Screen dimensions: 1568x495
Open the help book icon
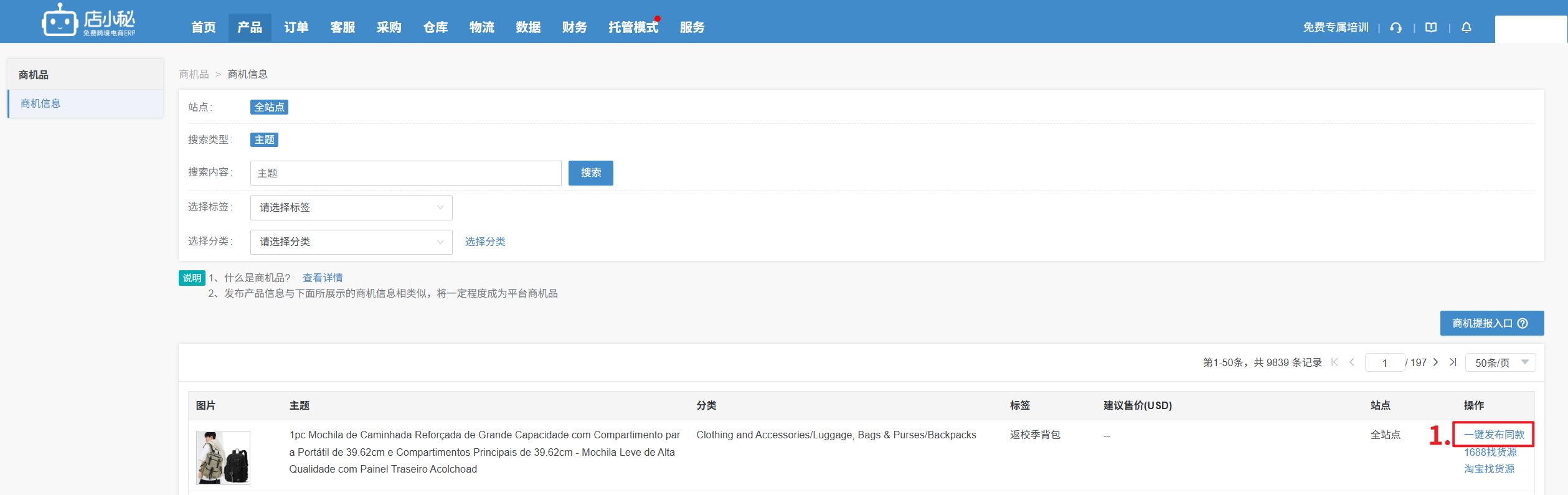point(1431,27)
